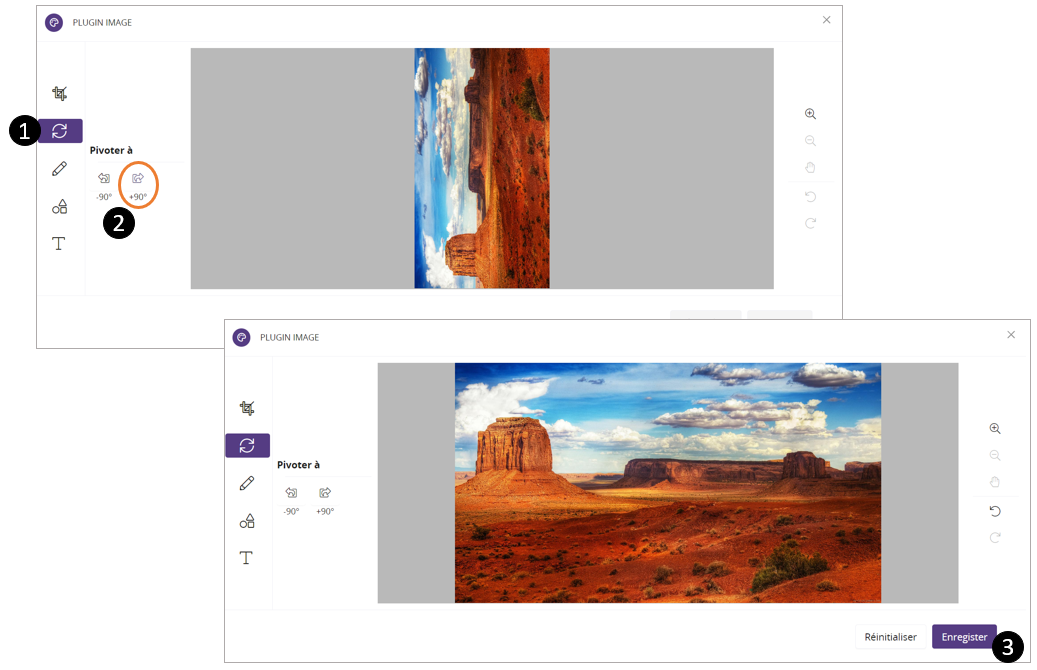Close the lower Plugin Image dialog
Viewport: 1037px width, 670px height.
(x=1011, y=335)
